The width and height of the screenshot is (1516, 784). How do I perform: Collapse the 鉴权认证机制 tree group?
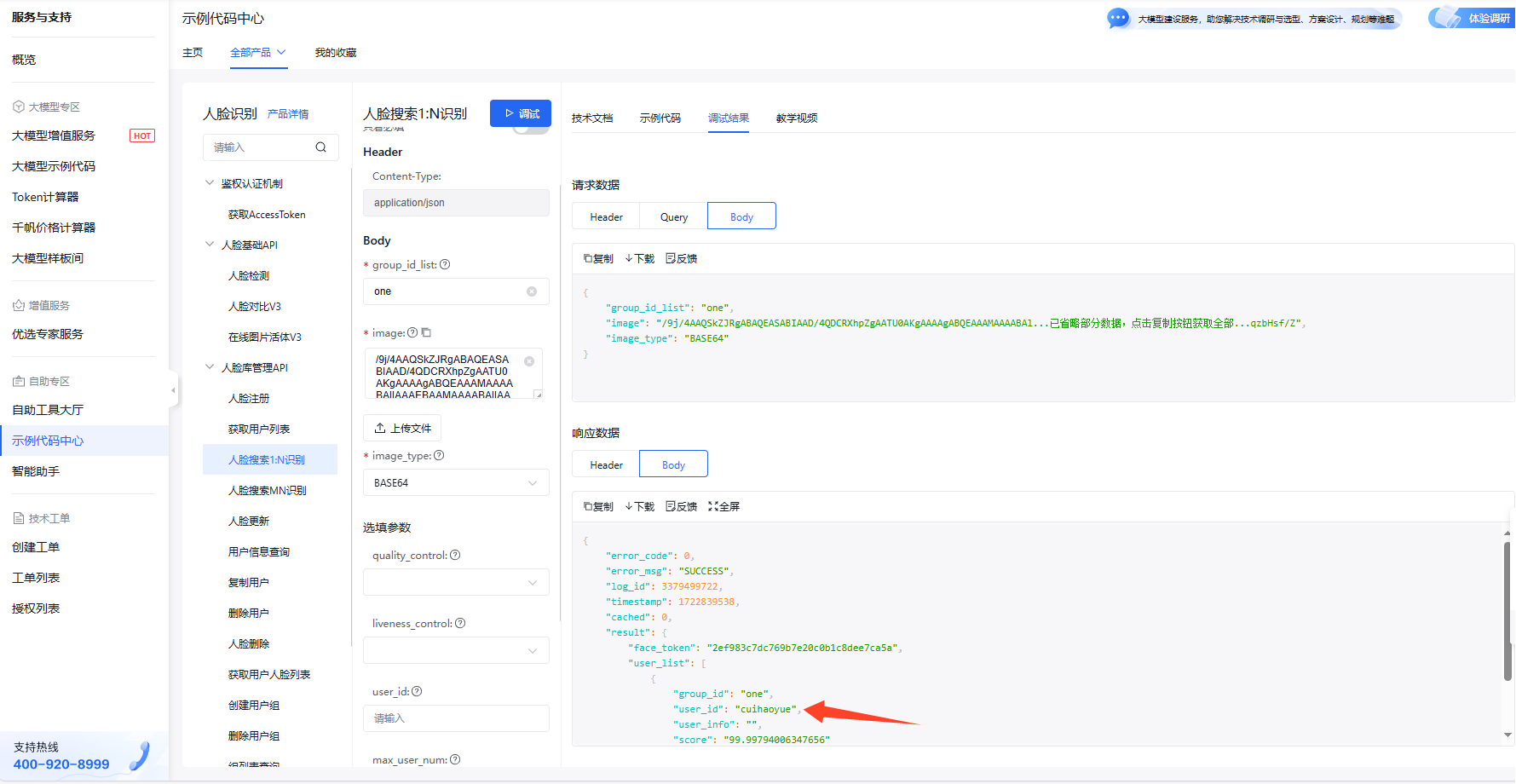coord(210,183)
